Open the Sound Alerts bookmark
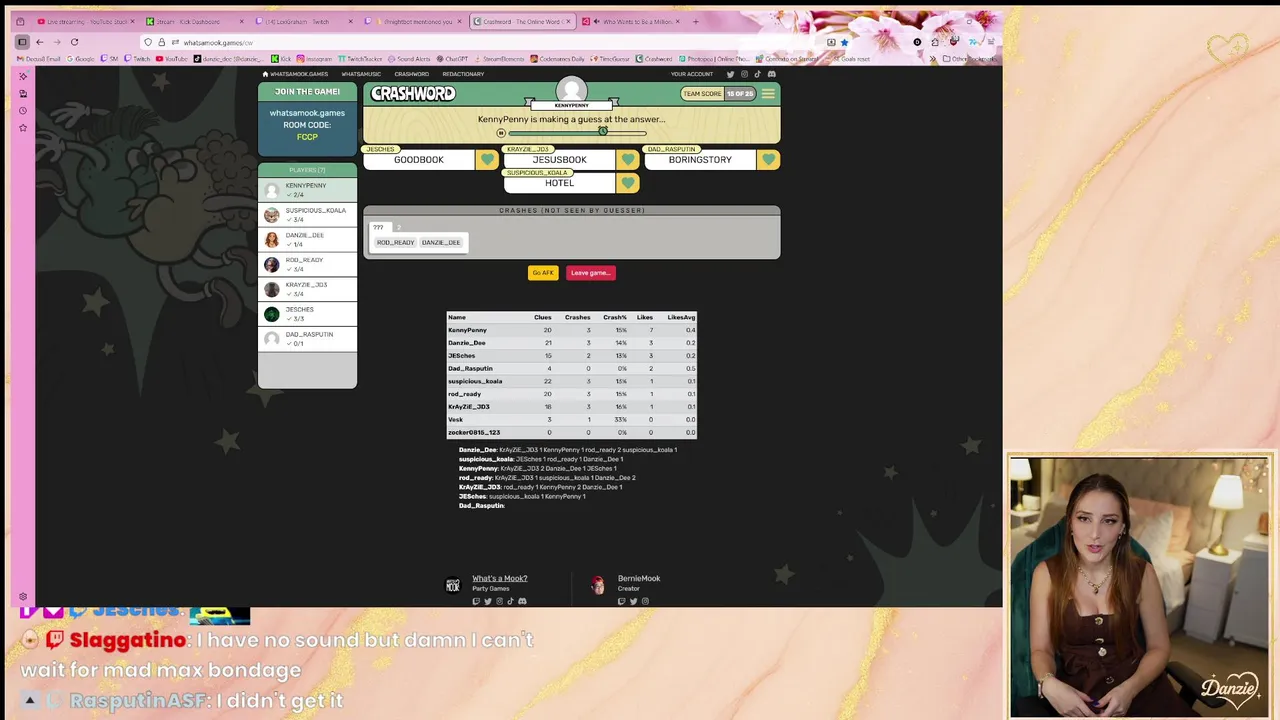The image size is (1280, 720). tap(409, 59)
